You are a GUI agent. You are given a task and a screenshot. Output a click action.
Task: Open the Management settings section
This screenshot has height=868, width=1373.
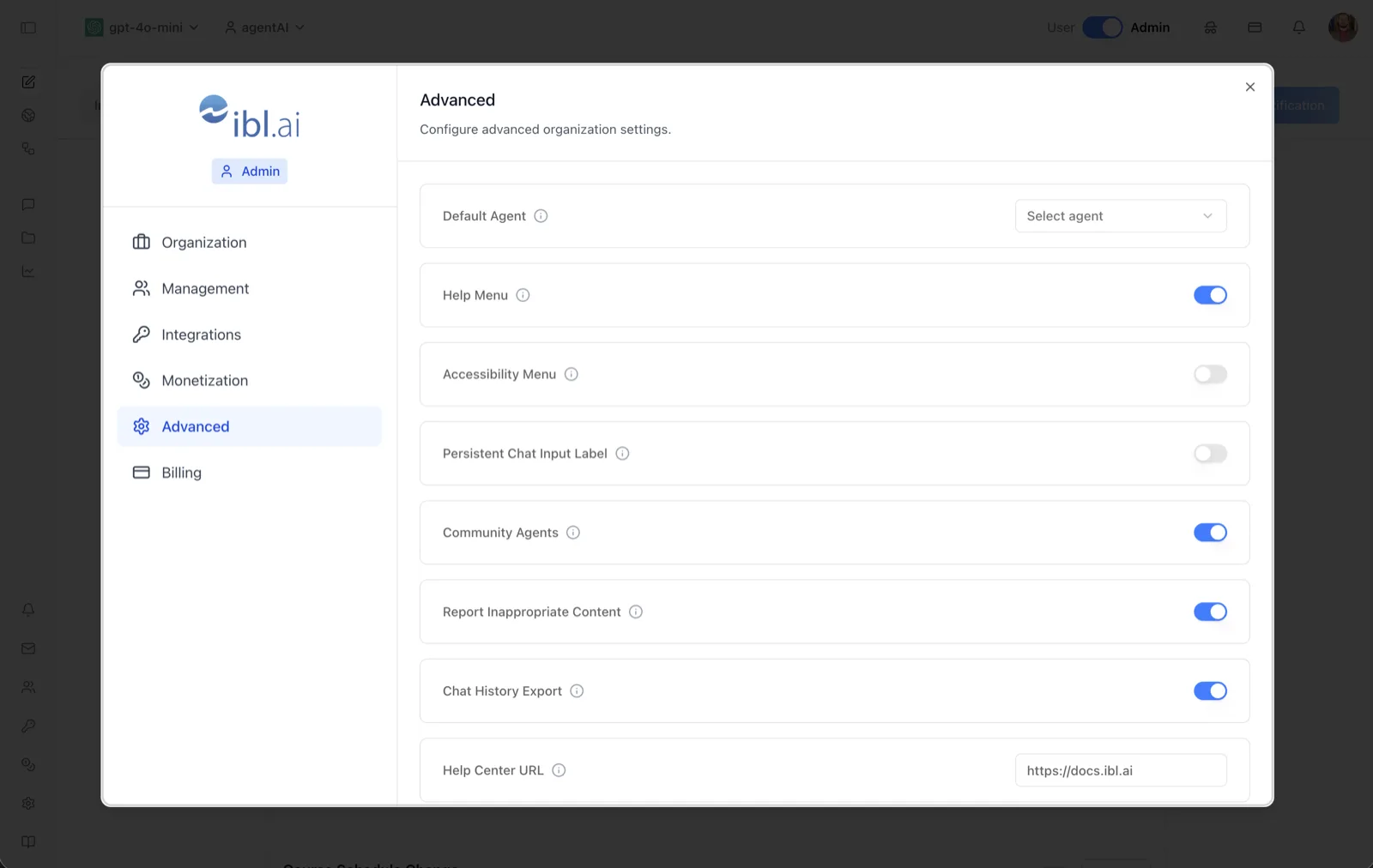click(x=249, y=288)
